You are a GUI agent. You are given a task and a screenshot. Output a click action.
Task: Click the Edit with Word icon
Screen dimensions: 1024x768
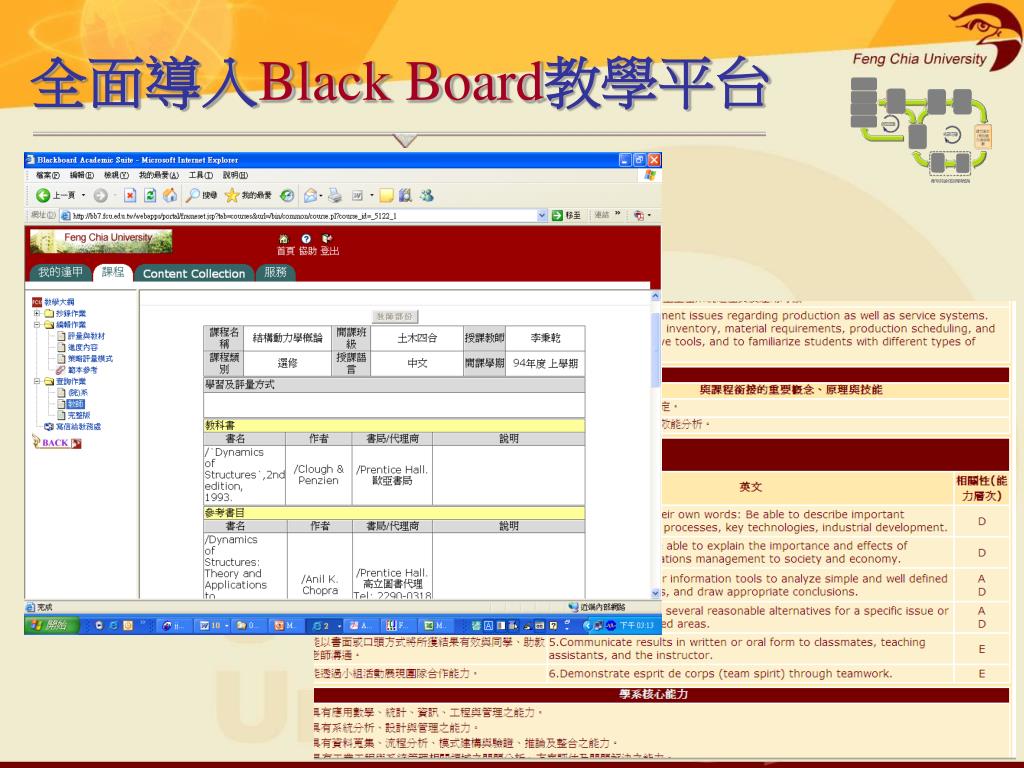tap(358, 195)
